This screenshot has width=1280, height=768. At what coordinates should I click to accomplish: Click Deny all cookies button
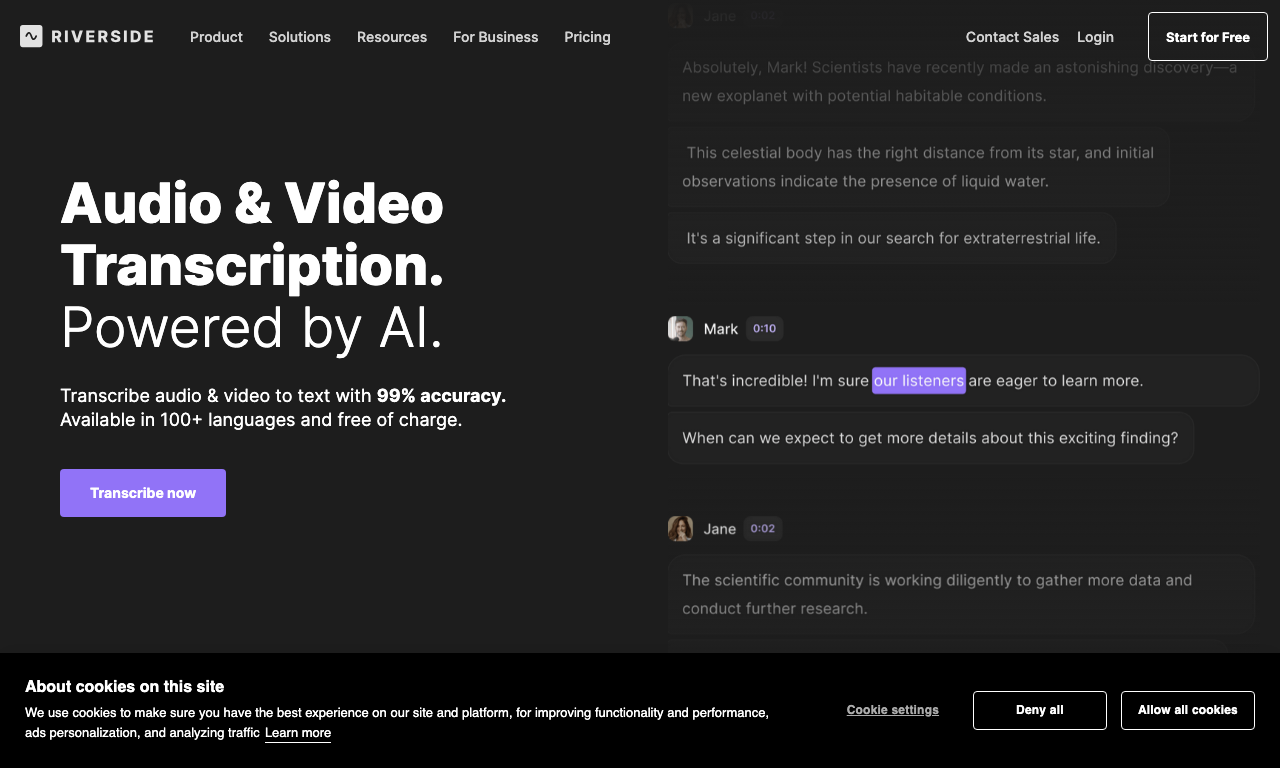(x=1040, y=710)
